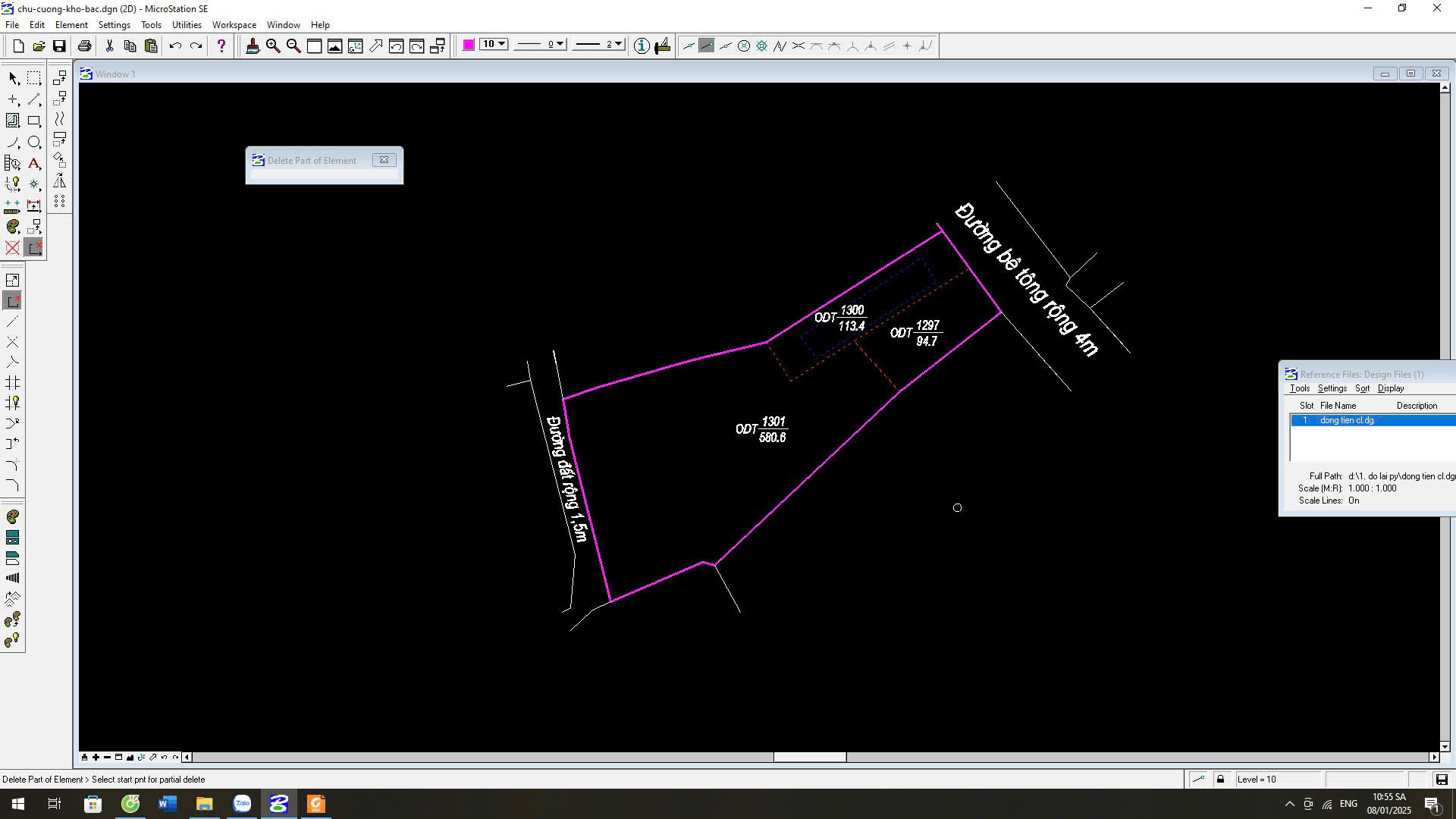Click the Delete Element red X tool
1456x819 pixels.
coord(12,248)
